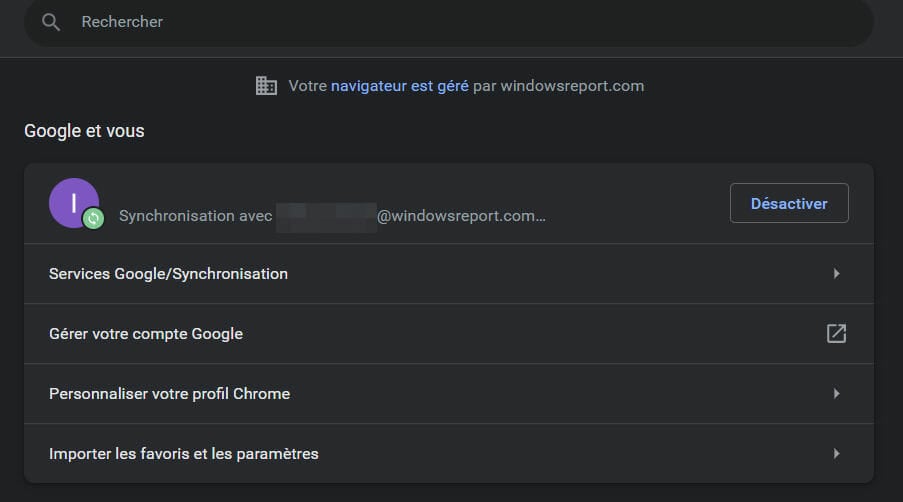
Task: Click the external link icon for Google account
Action: coord(836,333)
